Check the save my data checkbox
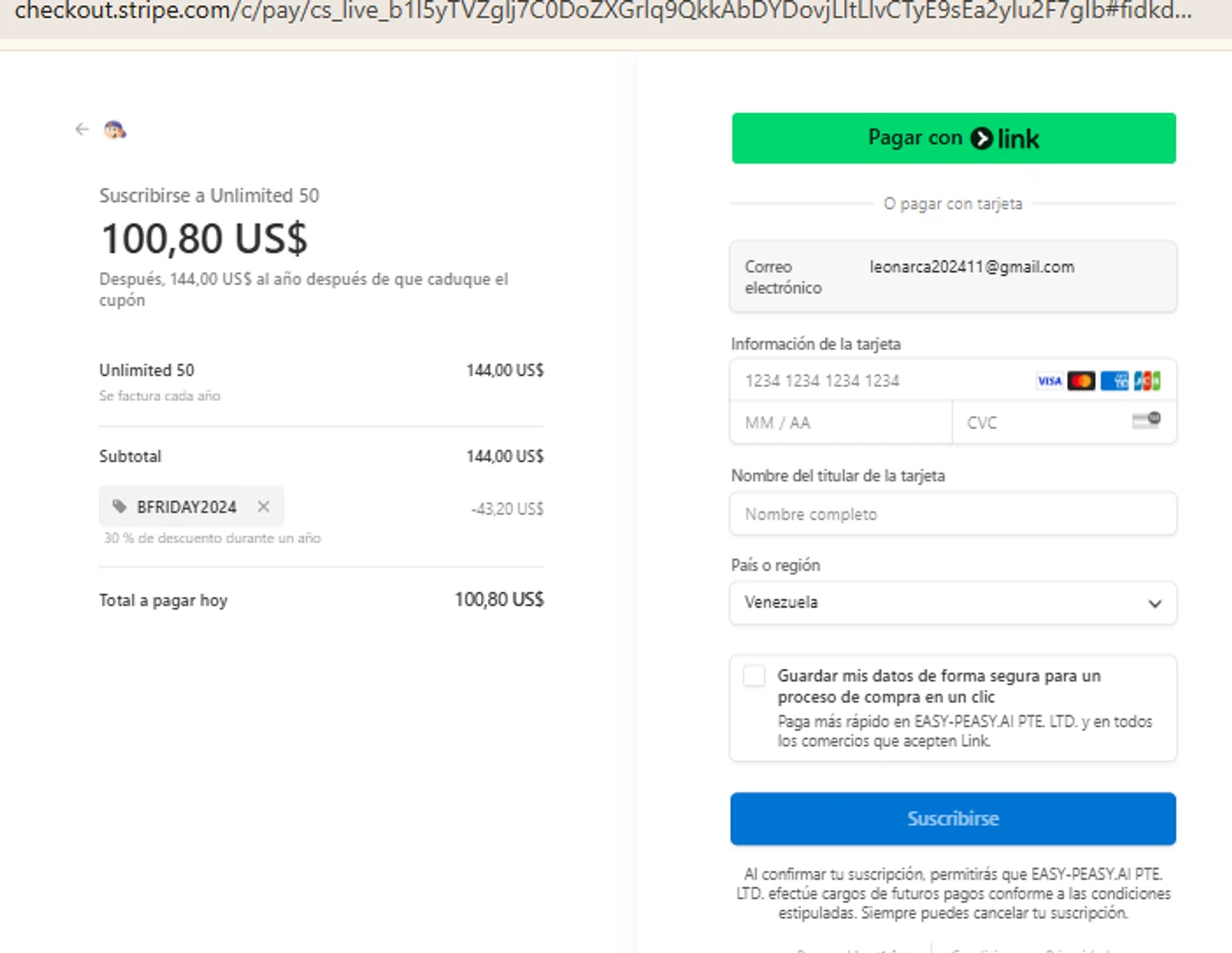The image size is (1232, 953). (754, 676)
